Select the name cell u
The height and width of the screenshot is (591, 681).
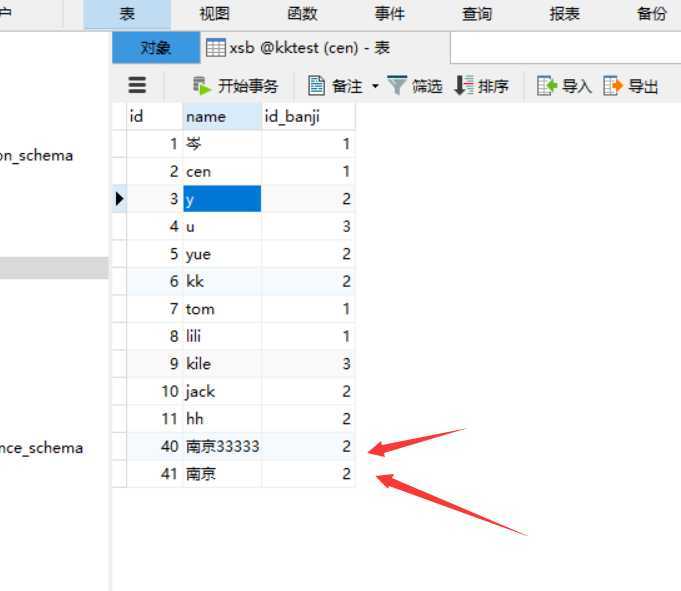(x=222, y=226)
